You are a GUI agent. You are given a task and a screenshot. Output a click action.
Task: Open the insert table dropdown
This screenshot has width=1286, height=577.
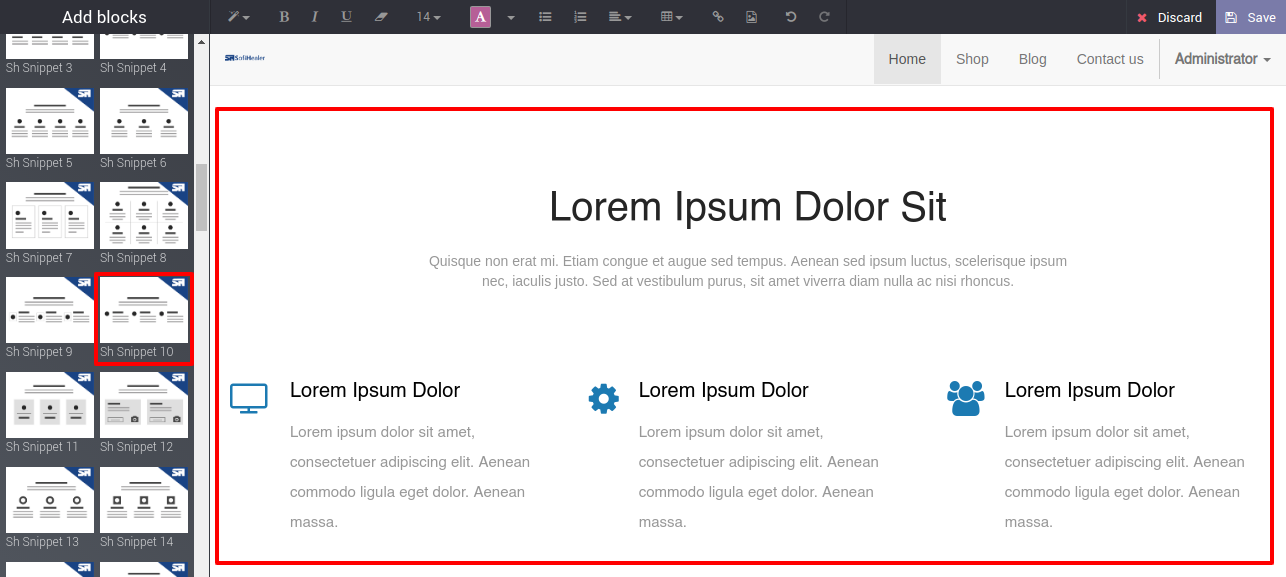click(672, 17)
